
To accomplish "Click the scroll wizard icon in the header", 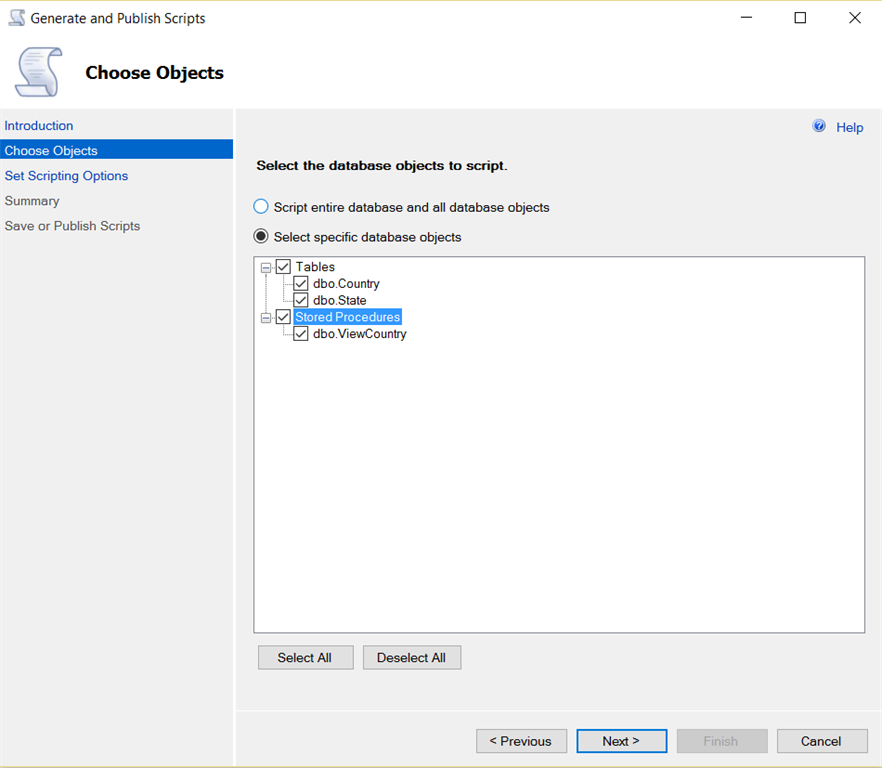I will (39, 72).
